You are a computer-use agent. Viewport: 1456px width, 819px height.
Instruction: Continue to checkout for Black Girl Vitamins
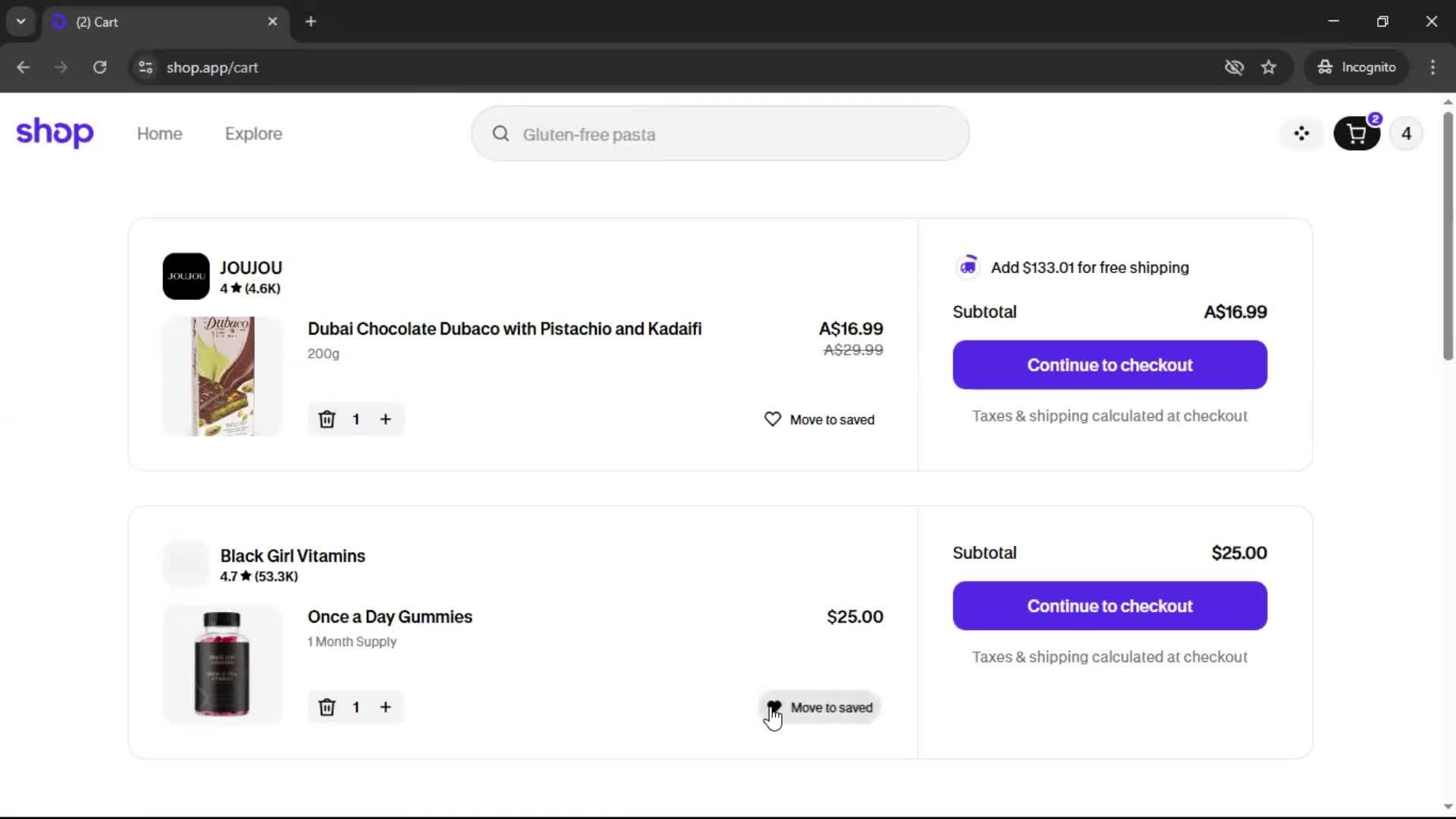pyautogui.click(x=1109, y=606)
